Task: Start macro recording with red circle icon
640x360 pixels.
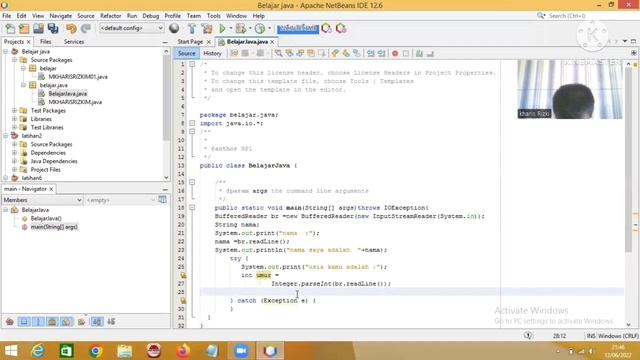Action: pos(395,53)
